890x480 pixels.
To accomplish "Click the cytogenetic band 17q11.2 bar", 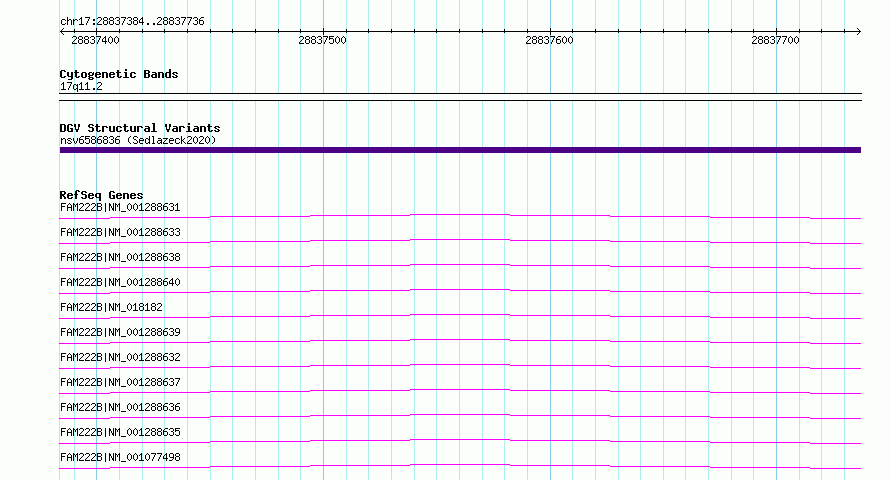I will click(x=460, y=97).
